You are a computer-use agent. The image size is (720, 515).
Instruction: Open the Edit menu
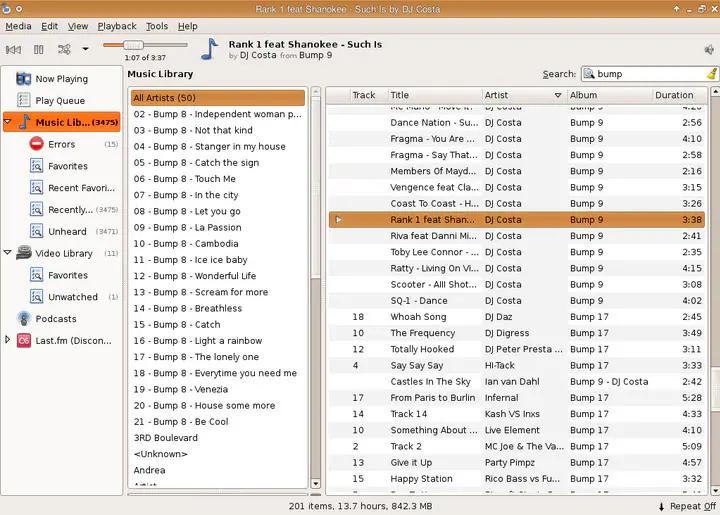(x=50, y=26)
